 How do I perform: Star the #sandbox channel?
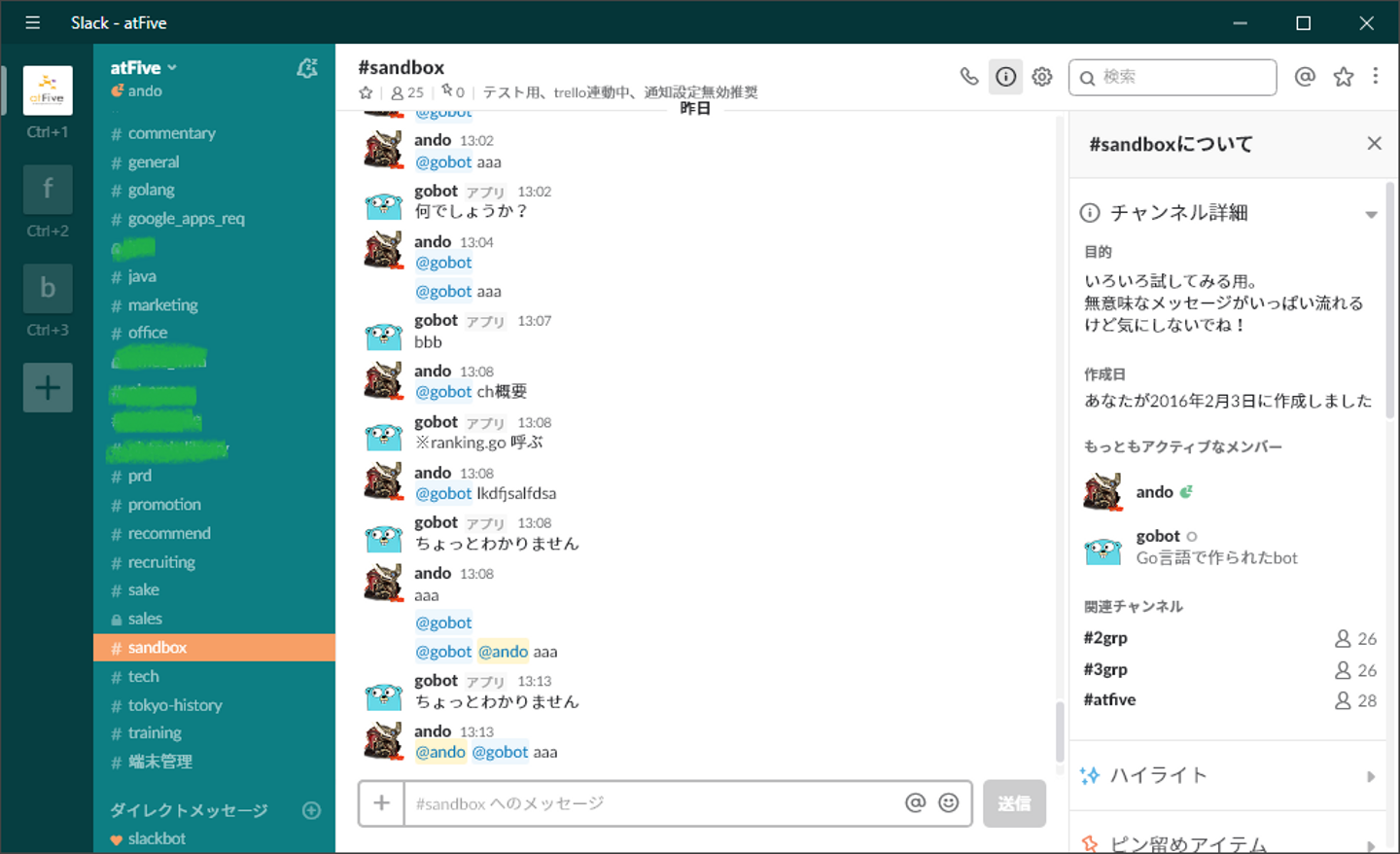click(x=366, y=92)
